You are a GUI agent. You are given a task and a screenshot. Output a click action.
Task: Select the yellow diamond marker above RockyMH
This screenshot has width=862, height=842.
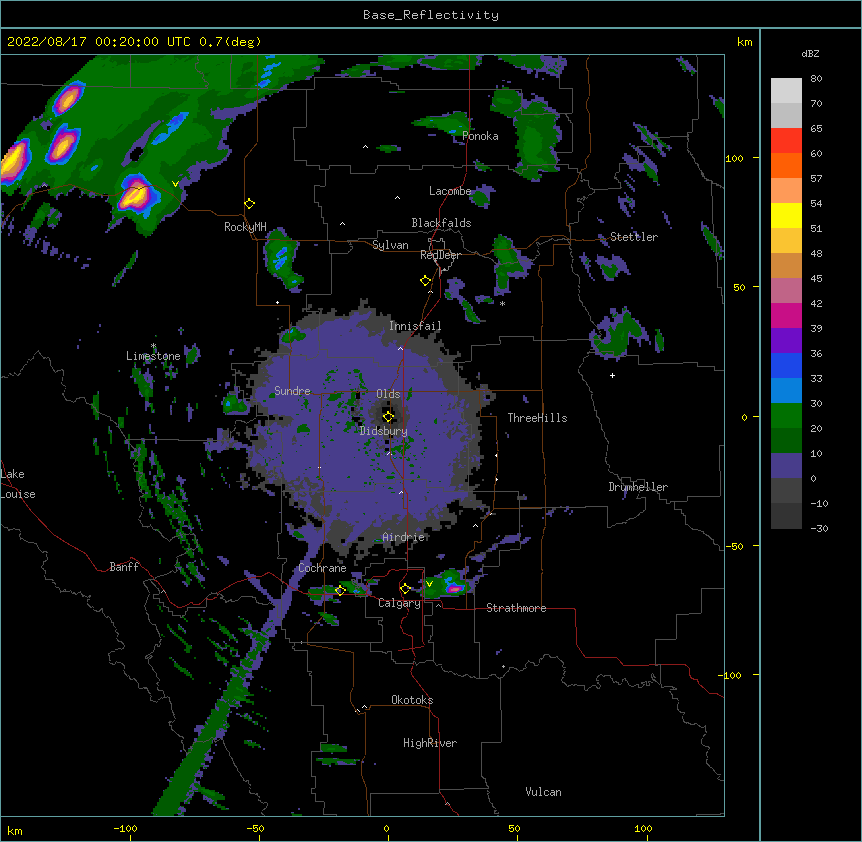click(250, 204)
